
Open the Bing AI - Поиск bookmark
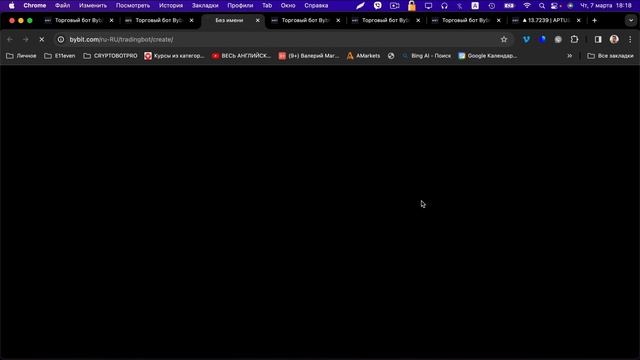[x=427, y=56]
